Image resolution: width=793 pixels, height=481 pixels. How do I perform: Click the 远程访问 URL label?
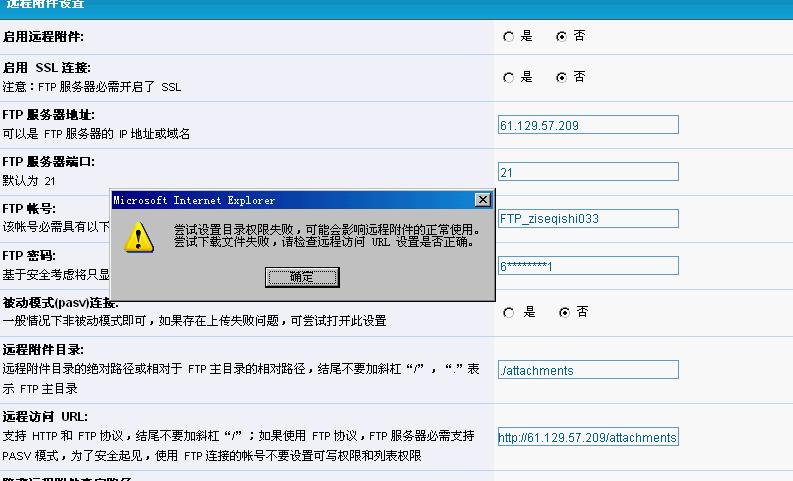point(45,417)
